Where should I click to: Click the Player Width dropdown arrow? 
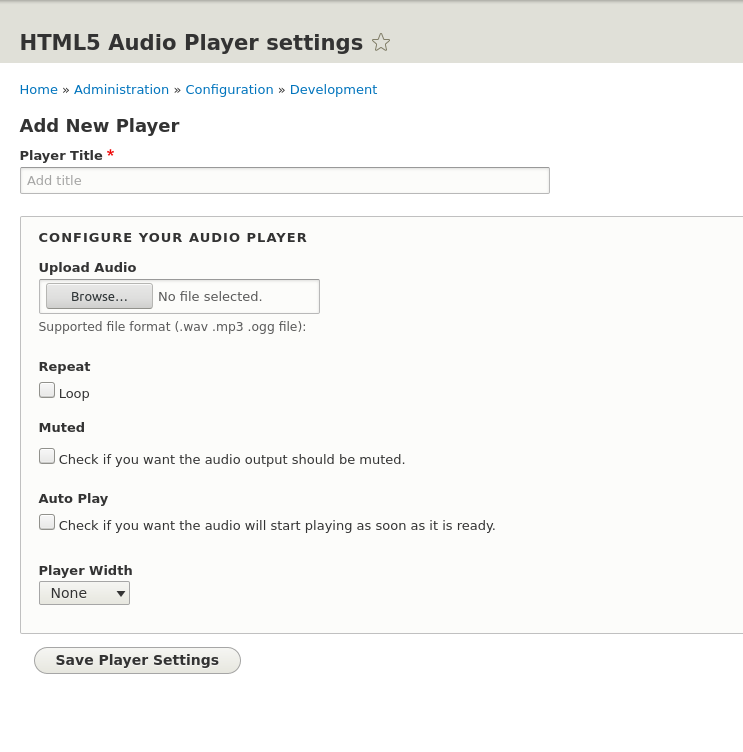click(121, 594)
